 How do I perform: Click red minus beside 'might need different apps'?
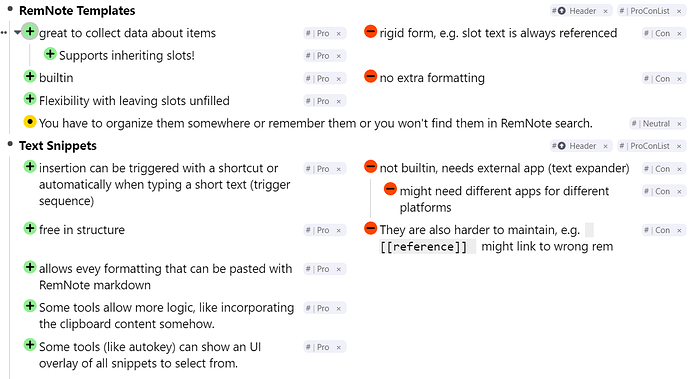[390, 189]
